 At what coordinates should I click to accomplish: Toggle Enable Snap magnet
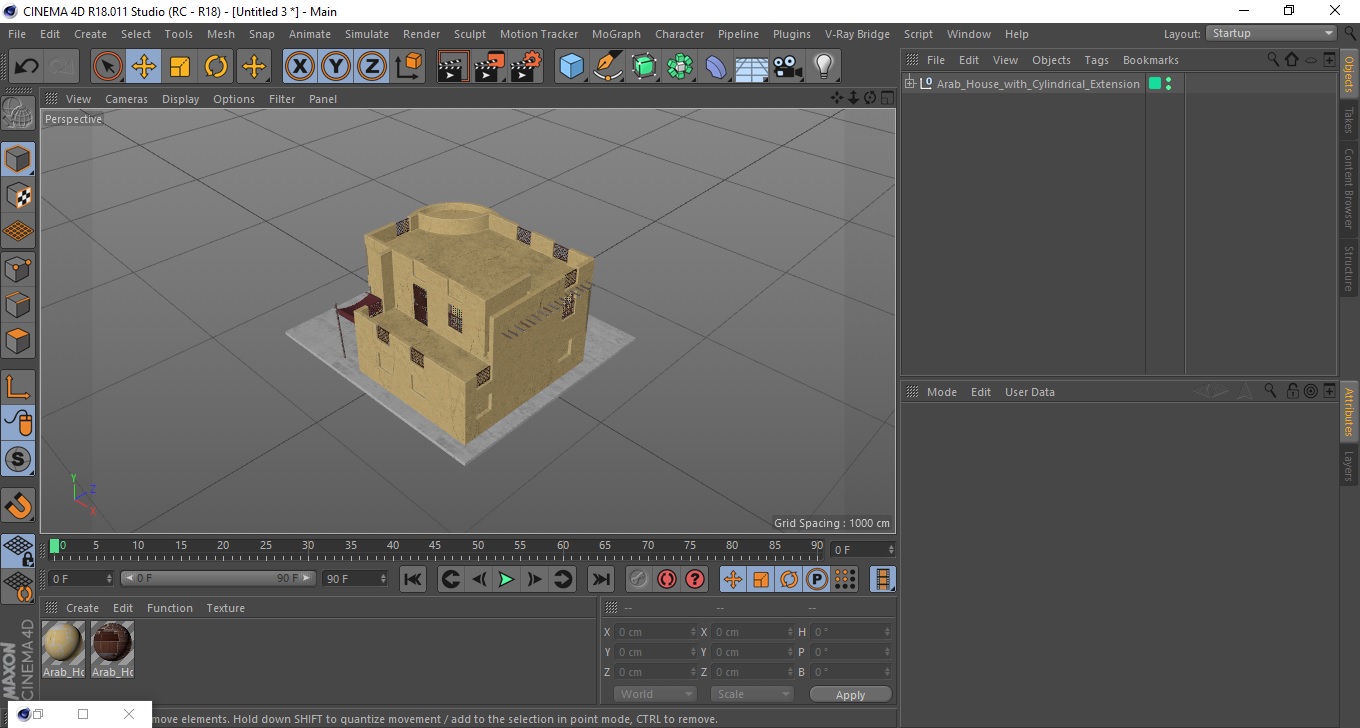(x=18, y=505)
